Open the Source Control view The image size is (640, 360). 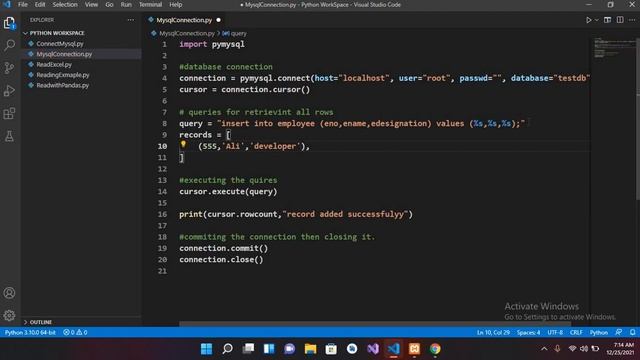pos(9,68)
